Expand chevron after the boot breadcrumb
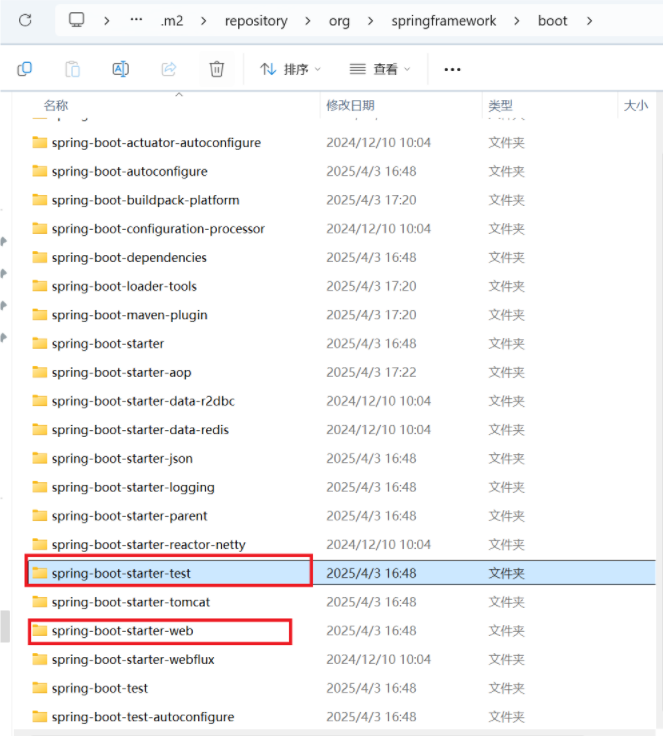Image resolution: width=663 pixels, height=736 pixels. 589,21
